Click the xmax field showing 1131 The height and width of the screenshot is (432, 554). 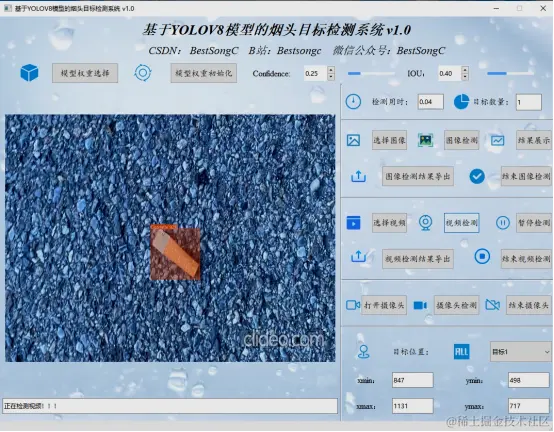413,406
